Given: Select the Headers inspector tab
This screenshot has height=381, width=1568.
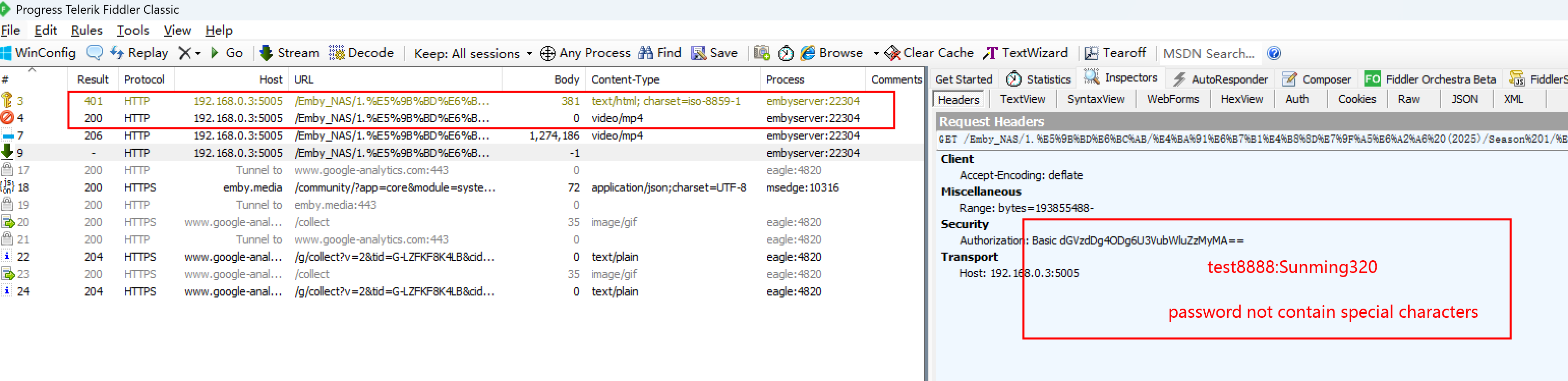Looking at the screenshot, I should (959, 100).
